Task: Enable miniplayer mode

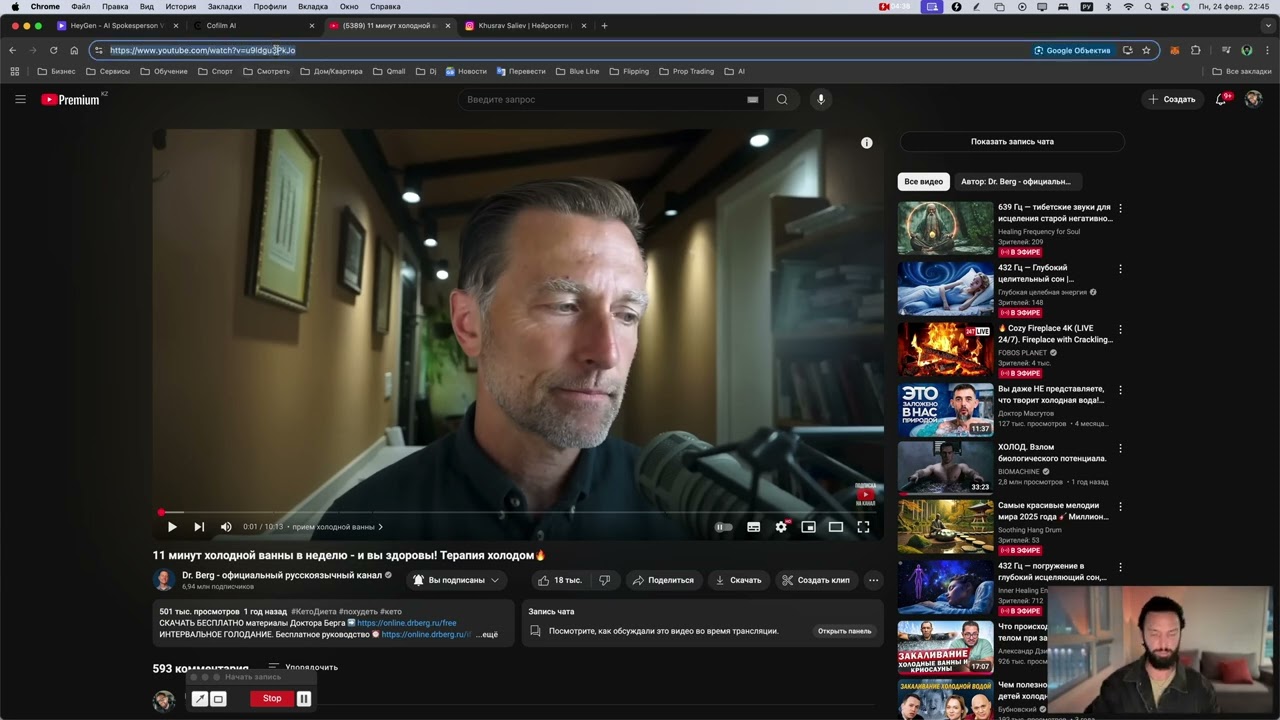Action: click(808, 527)
